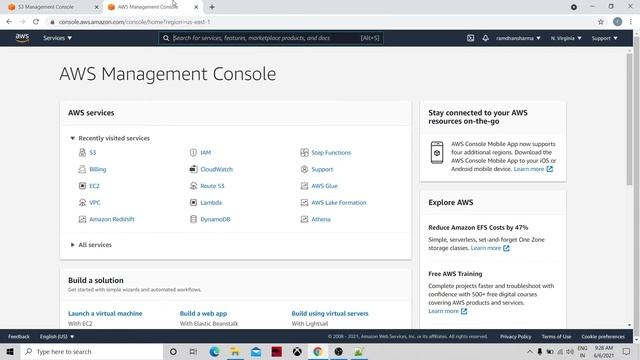Open Cookie preferences in footer

[603, 337]
